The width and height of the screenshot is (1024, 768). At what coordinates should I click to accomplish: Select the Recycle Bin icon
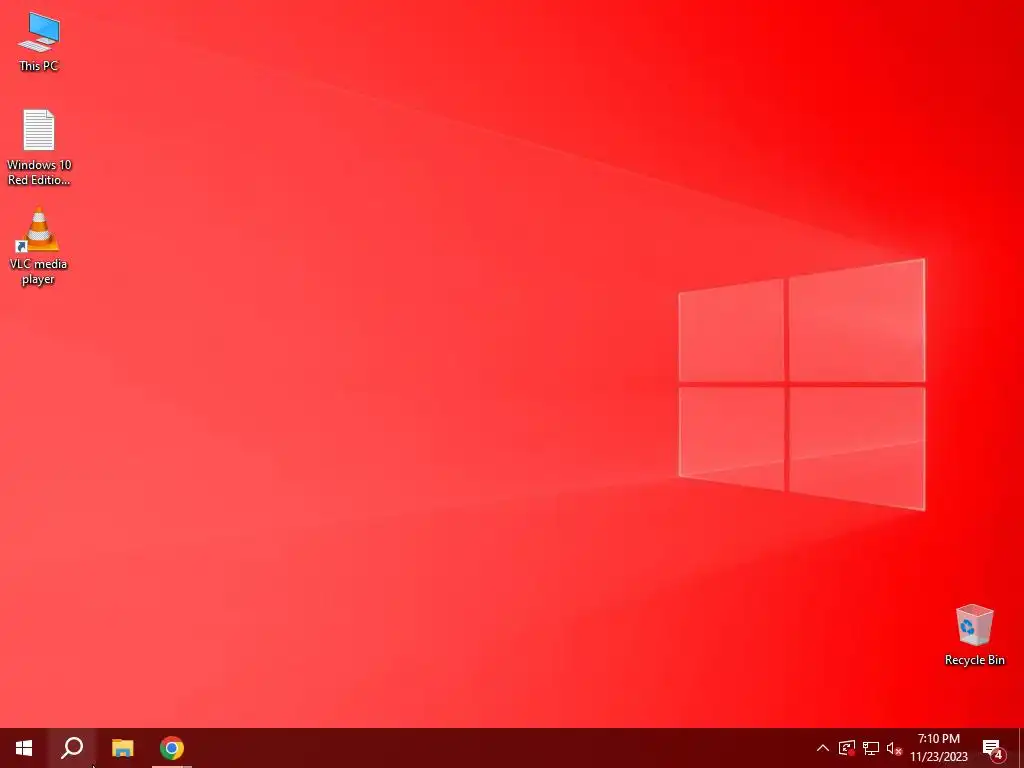[974, 635]
